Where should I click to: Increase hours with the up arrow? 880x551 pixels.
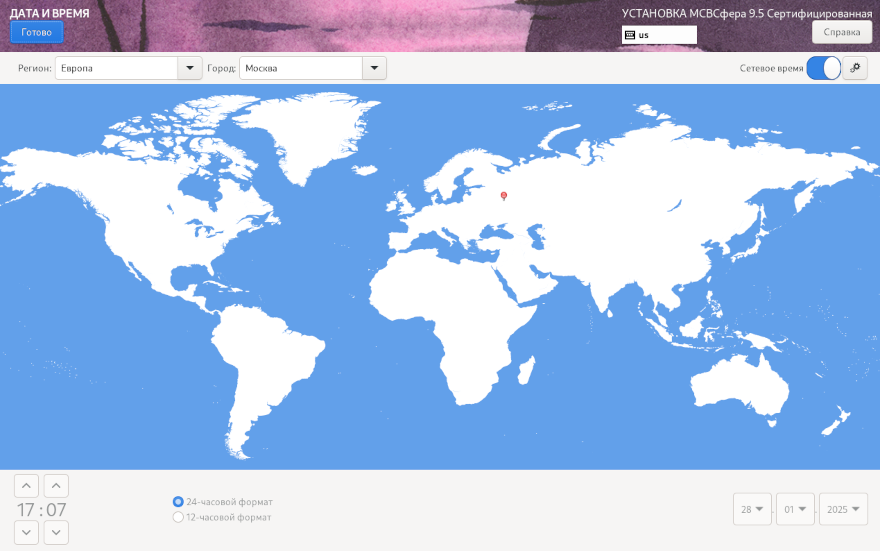point(27,486)
